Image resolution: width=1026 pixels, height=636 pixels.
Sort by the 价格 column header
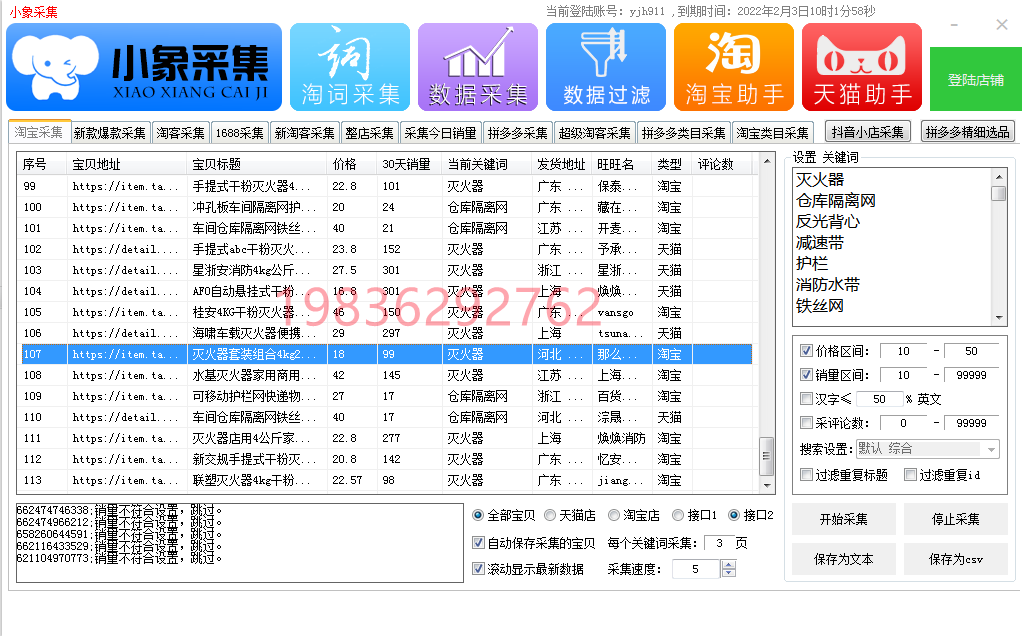click(x=351, y=164)
